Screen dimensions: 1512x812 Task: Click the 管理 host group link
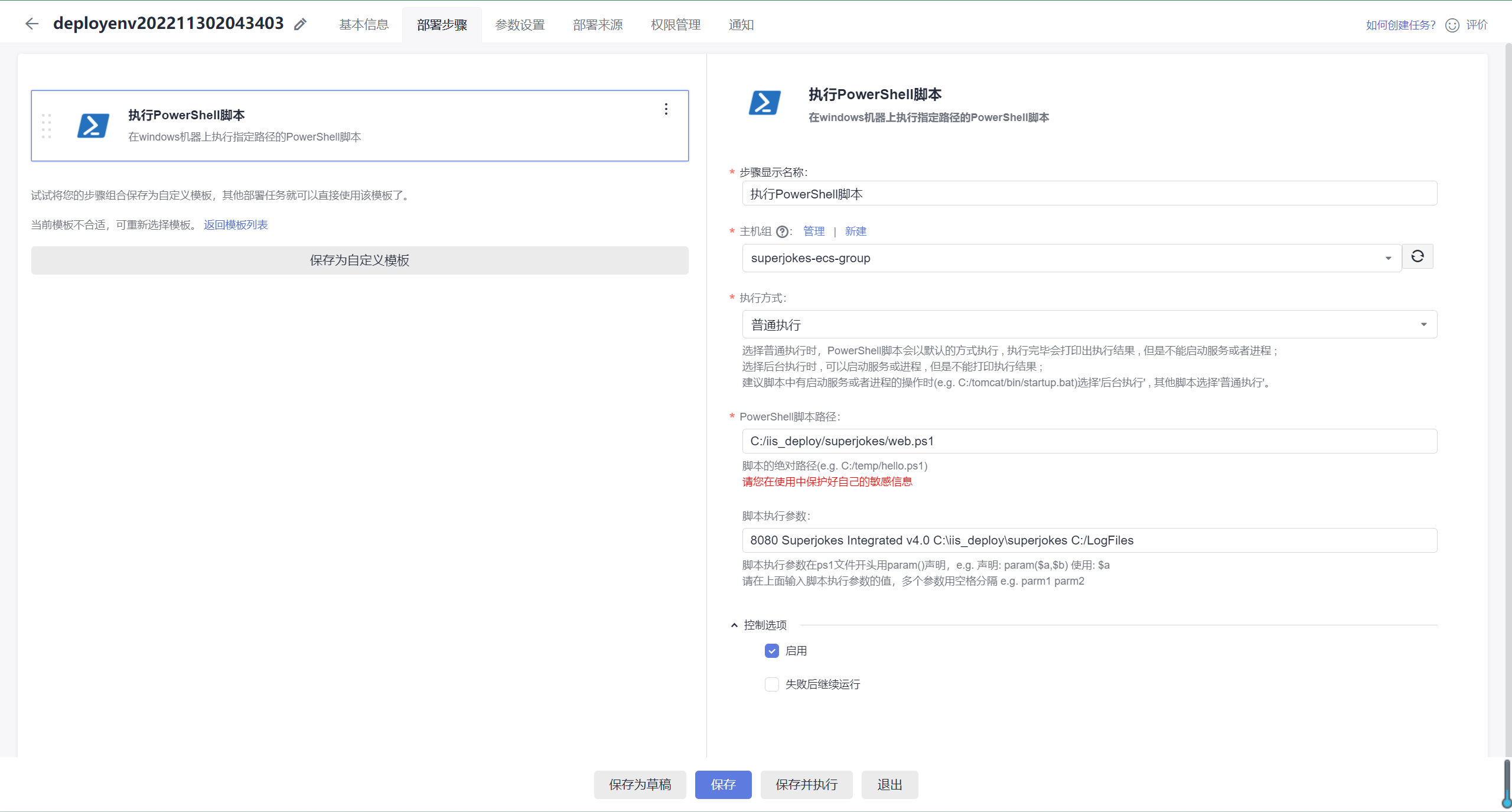click(x=814, y=231)
